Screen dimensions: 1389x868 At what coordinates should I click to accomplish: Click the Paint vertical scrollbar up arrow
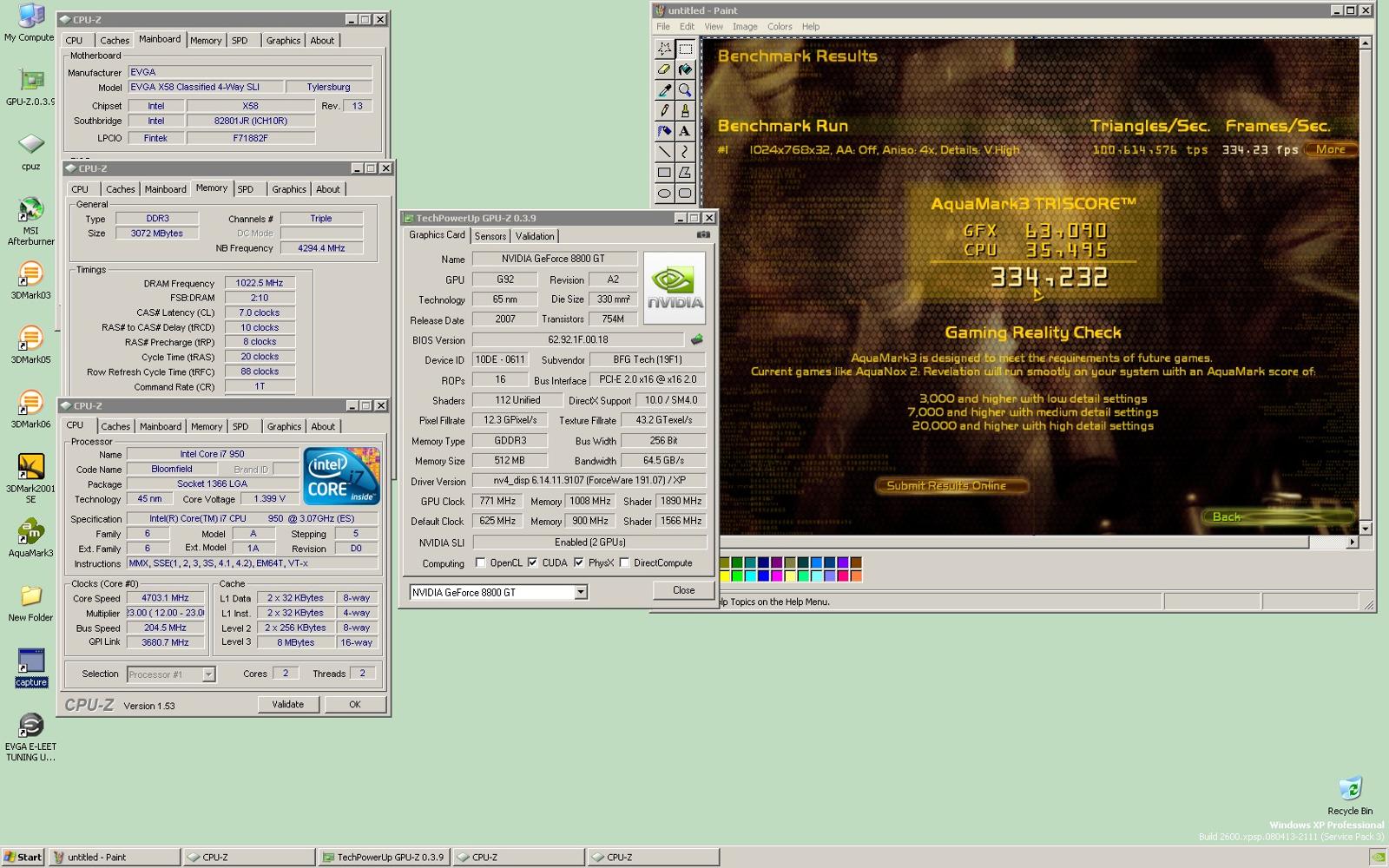(x=1365, y=43)
